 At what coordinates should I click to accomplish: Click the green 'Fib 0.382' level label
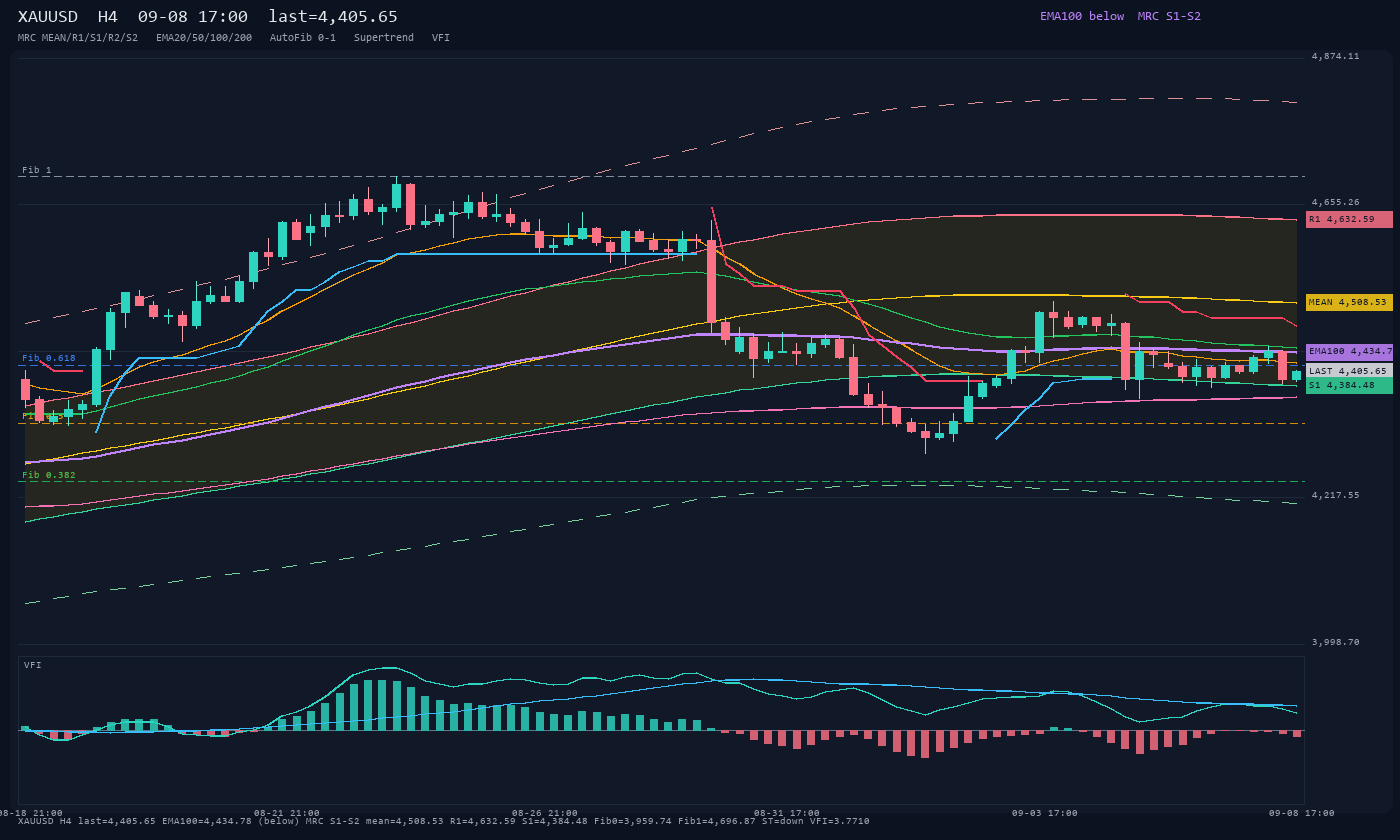(x=49, y=475)
